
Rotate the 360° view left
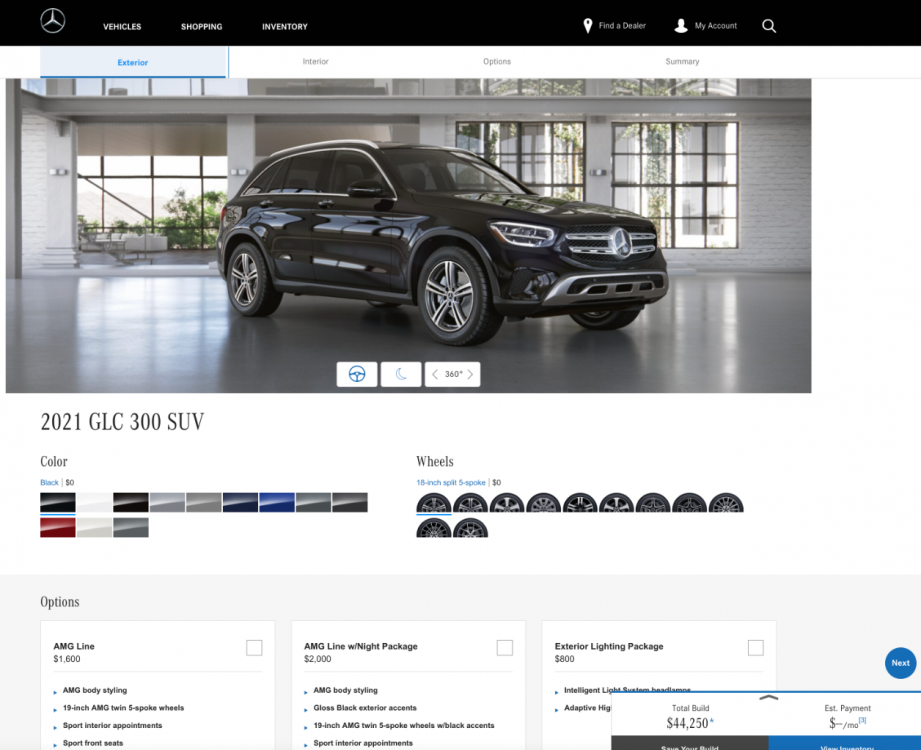point(435,374)
